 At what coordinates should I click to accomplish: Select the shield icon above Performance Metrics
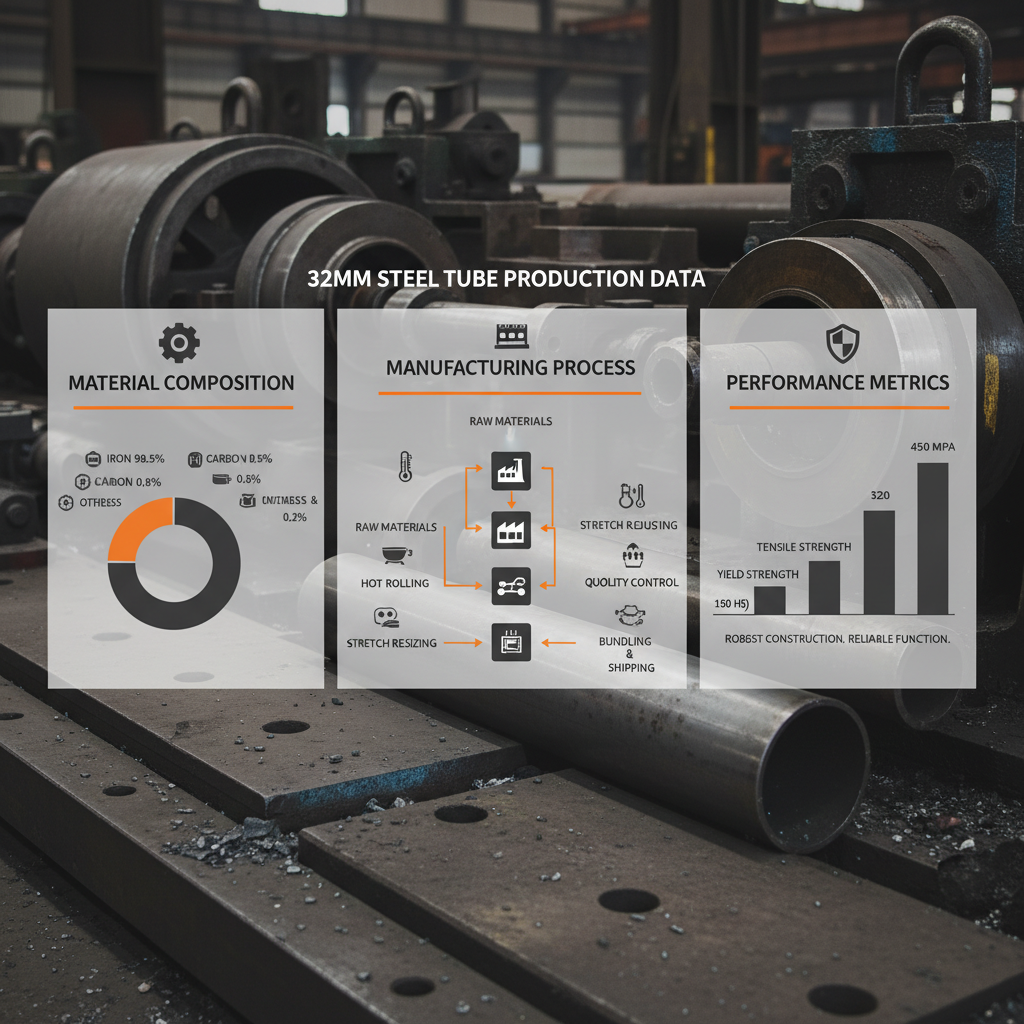[844, 341]
